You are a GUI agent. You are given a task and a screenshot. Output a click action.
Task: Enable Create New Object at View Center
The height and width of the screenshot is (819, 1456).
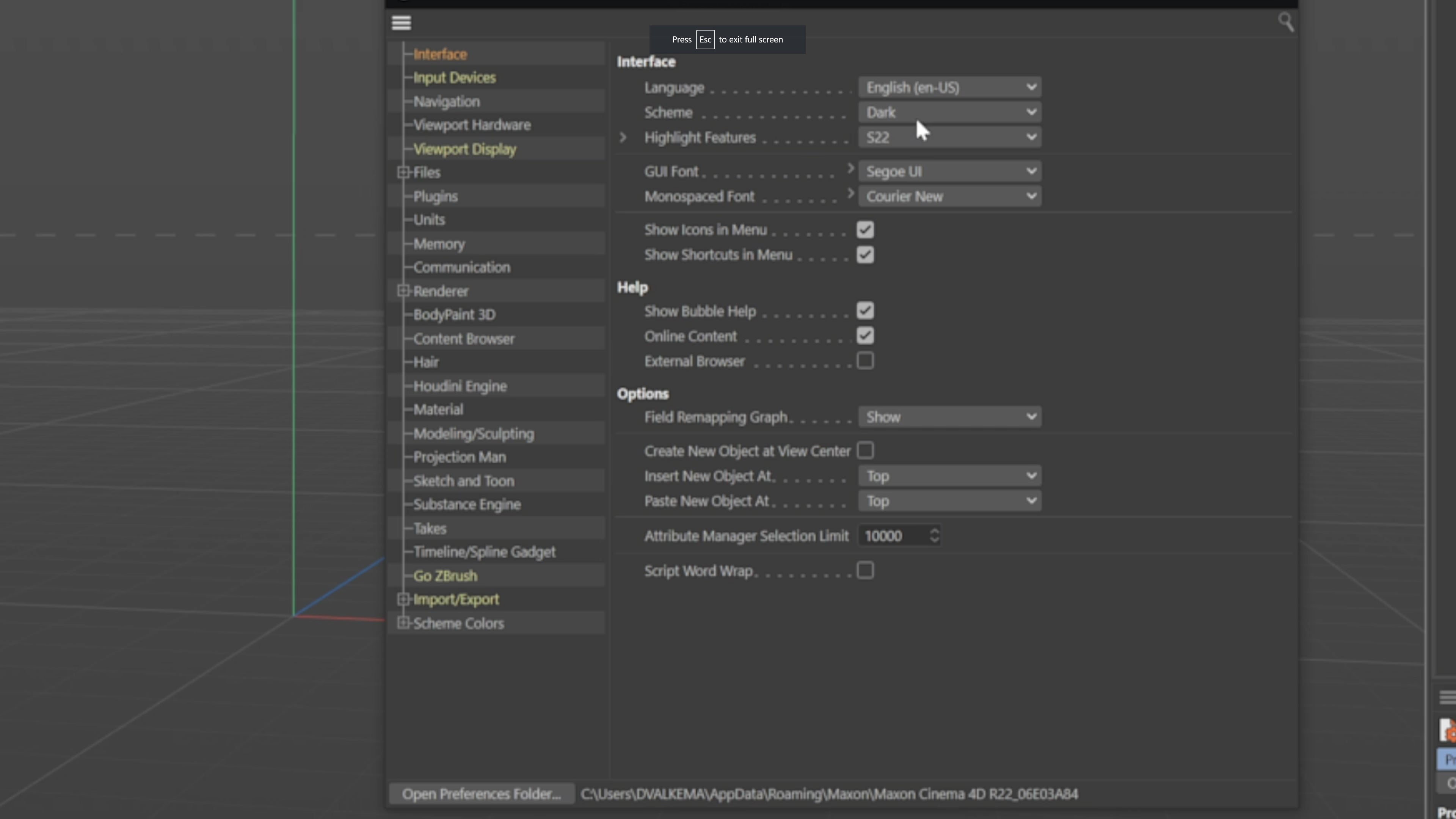click(865, 450)
